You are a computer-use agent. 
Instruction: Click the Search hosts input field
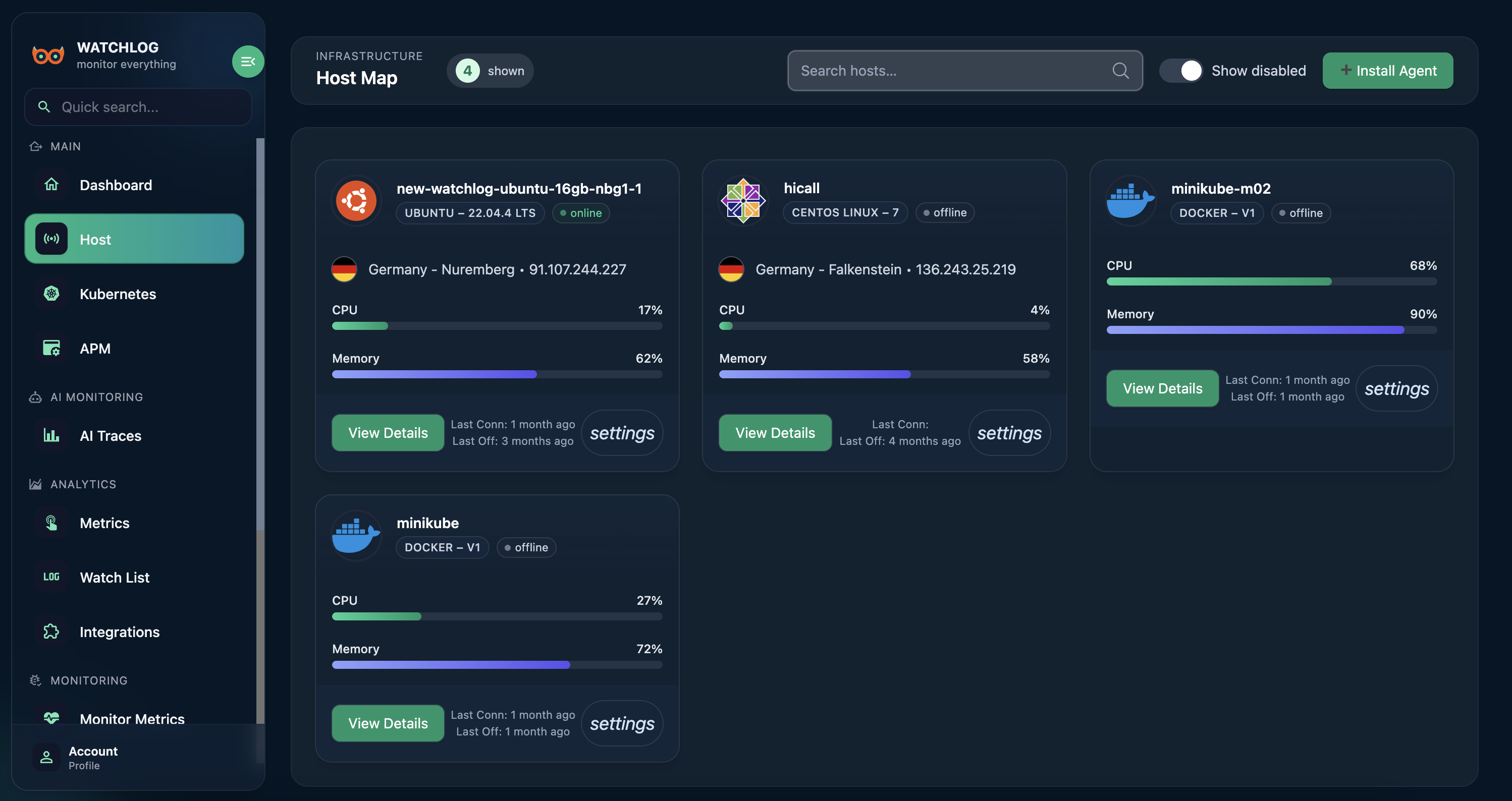(x=964, y=71)
